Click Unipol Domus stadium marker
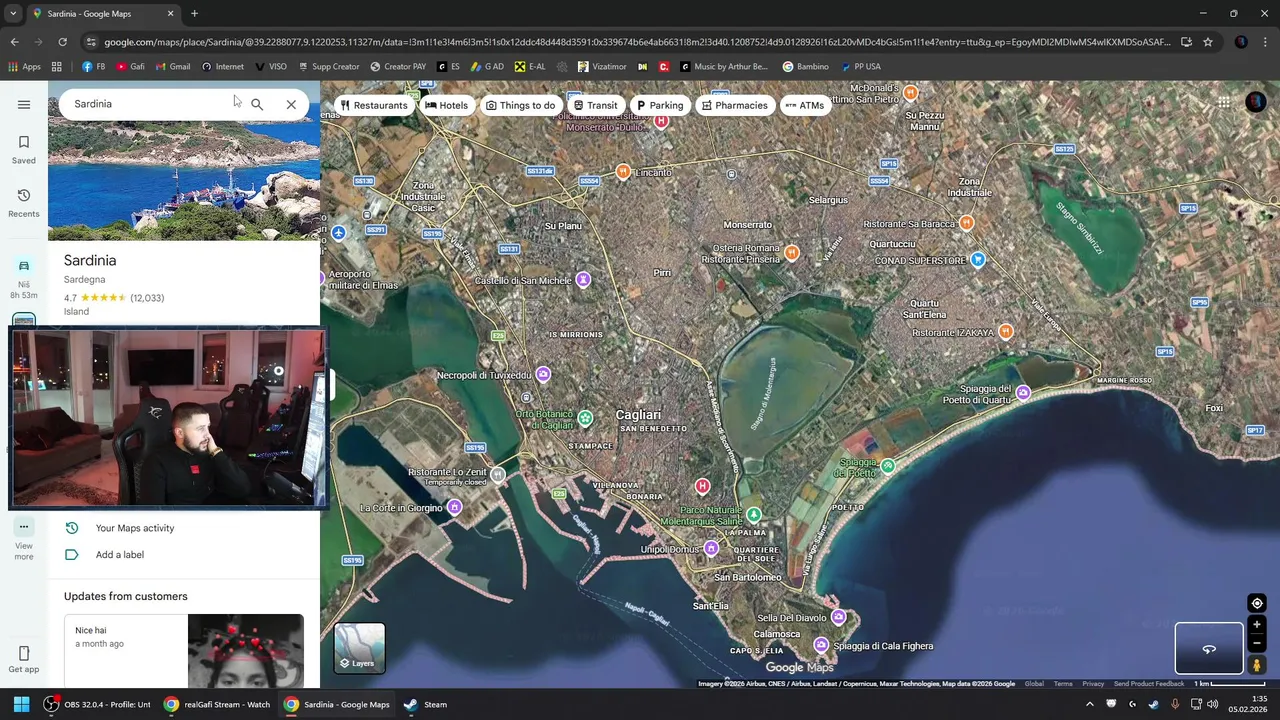 pos(711,548)
